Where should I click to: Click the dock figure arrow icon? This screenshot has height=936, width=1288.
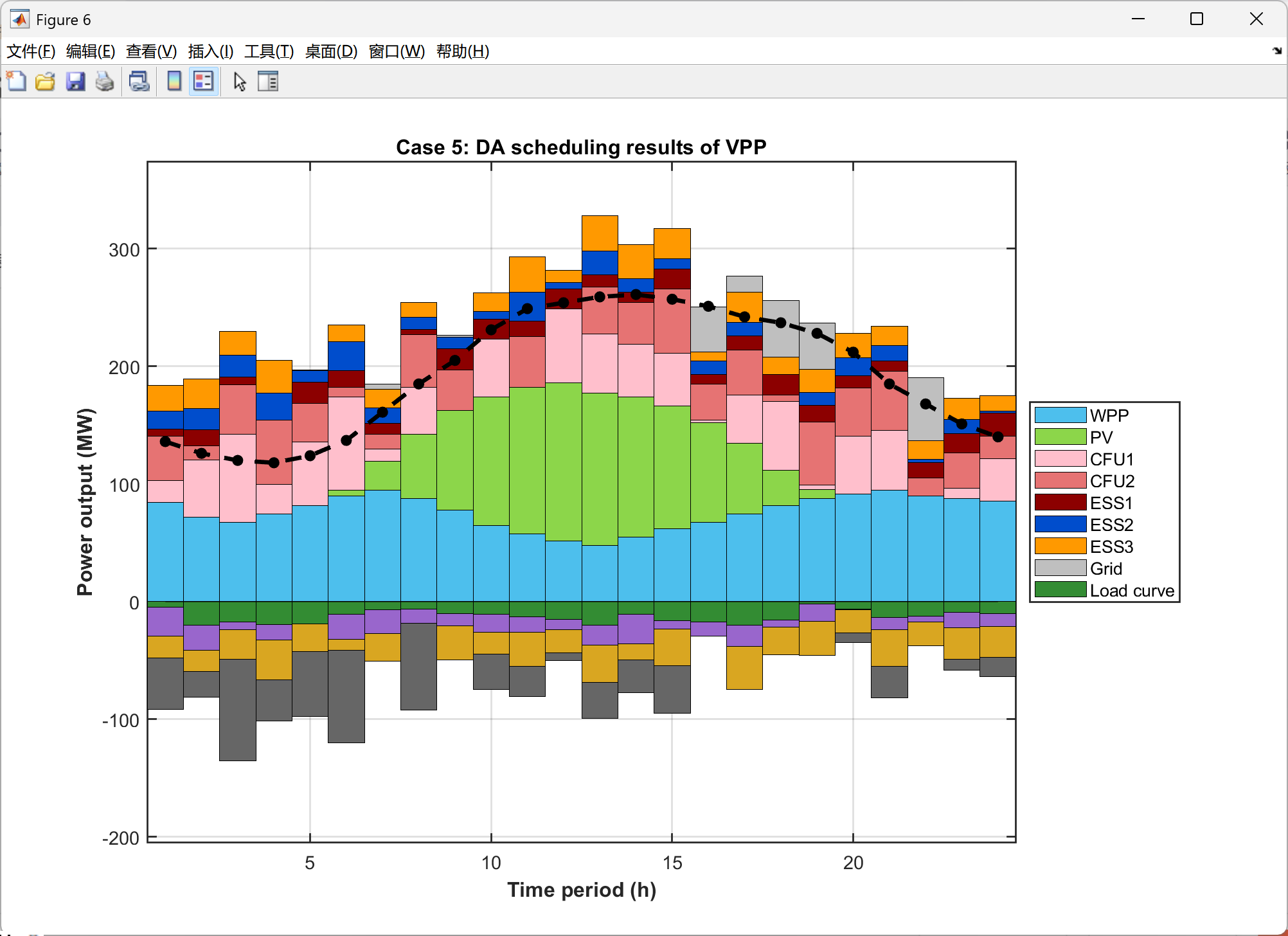(x=1276, y=51)
